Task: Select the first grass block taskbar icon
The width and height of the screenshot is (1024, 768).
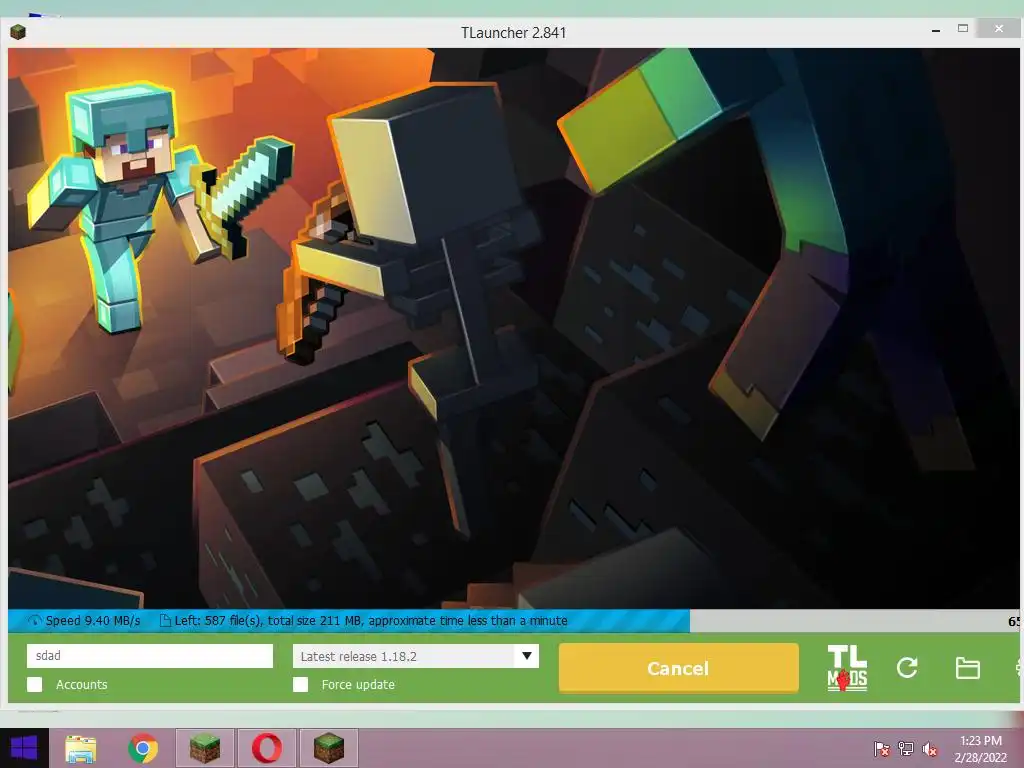Action: [x=204, y=748]
